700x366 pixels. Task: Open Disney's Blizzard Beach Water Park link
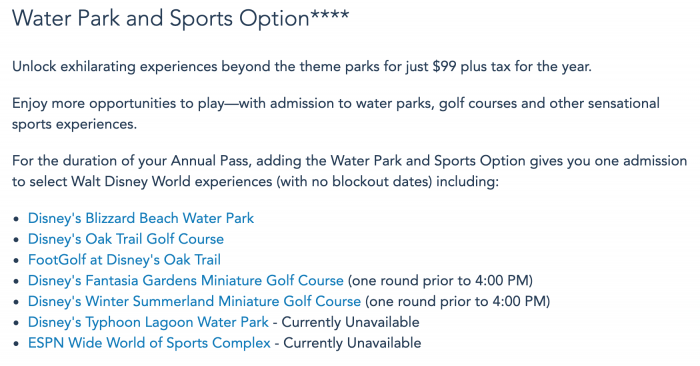point(141,218)
